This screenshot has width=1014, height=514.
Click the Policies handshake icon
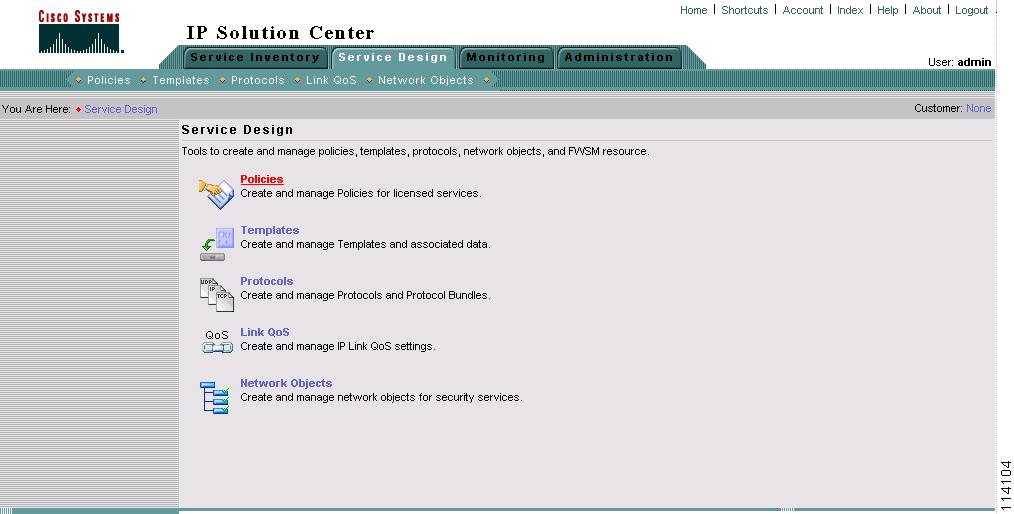coord(216,193)
